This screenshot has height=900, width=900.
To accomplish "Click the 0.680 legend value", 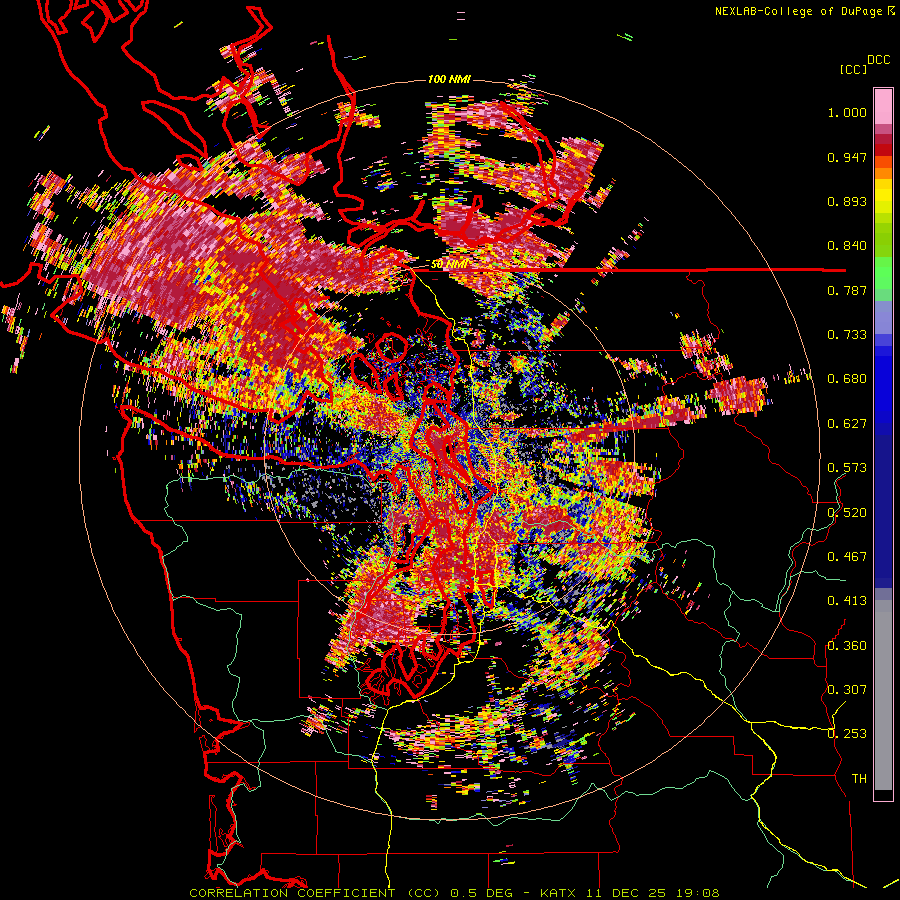I will (847, 379).
